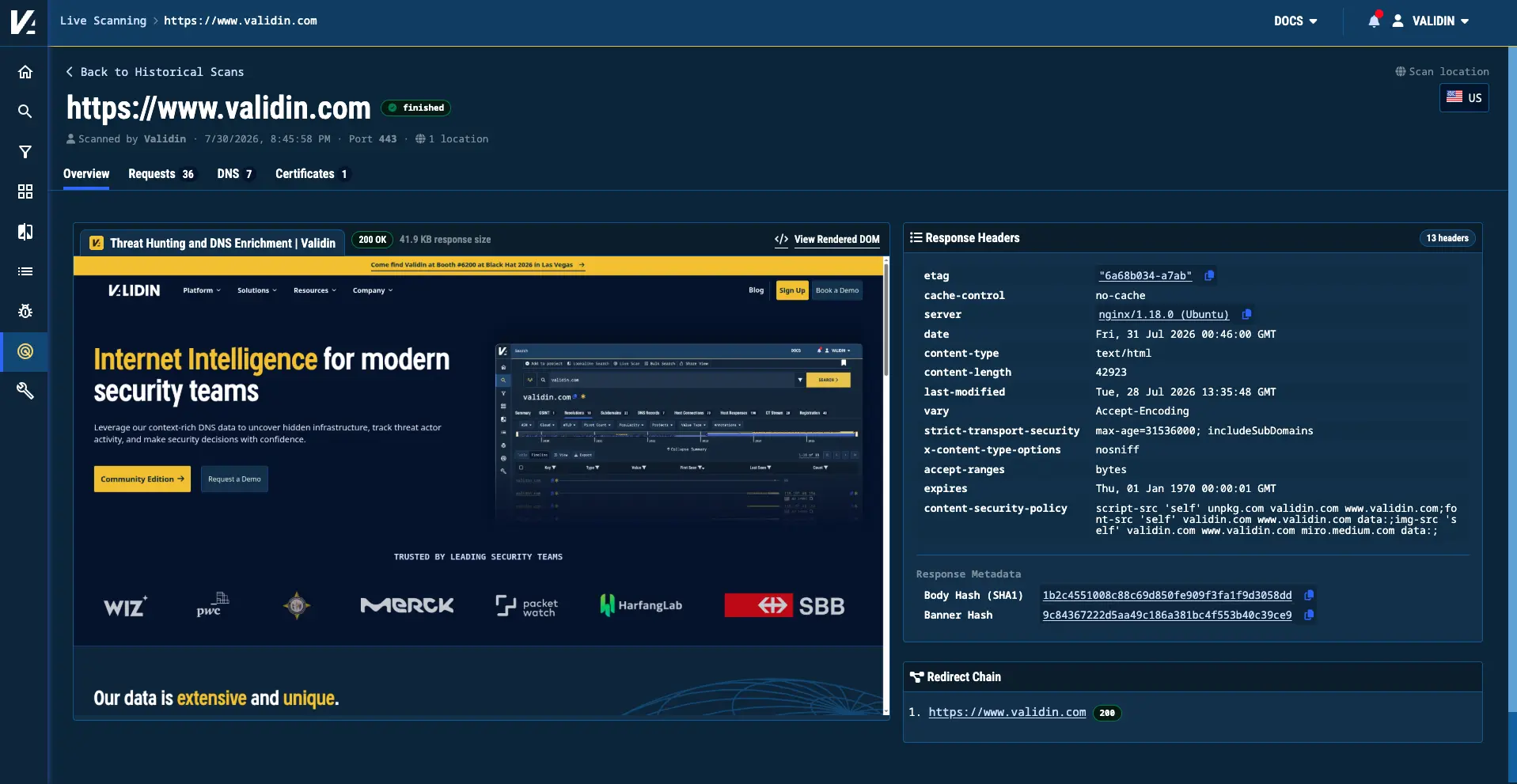
Task: Go Back to Historical Scans
Action: (155, 72)
